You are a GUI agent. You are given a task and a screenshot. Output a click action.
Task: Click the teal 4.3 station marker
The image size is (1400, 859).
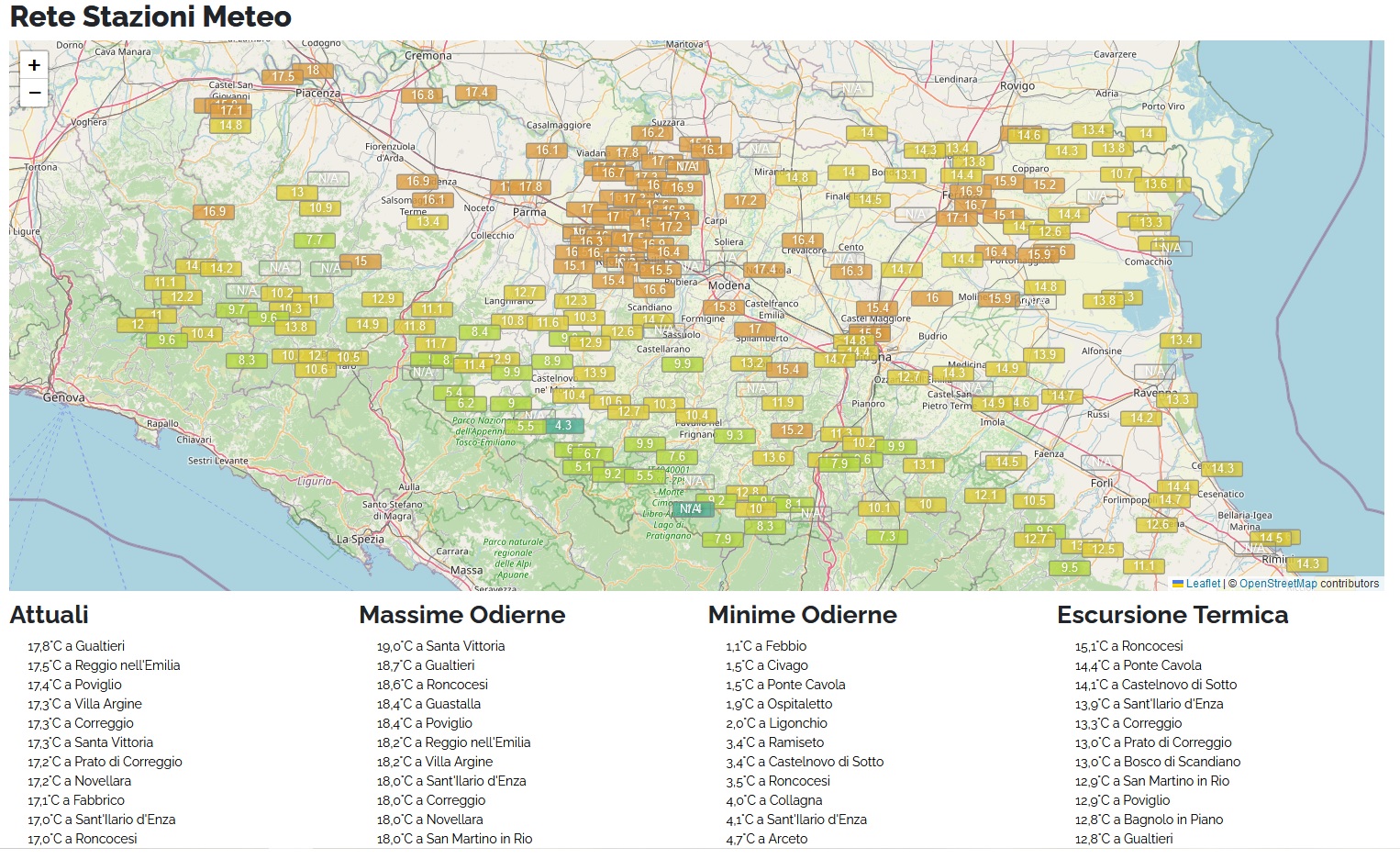click(563, 426)
